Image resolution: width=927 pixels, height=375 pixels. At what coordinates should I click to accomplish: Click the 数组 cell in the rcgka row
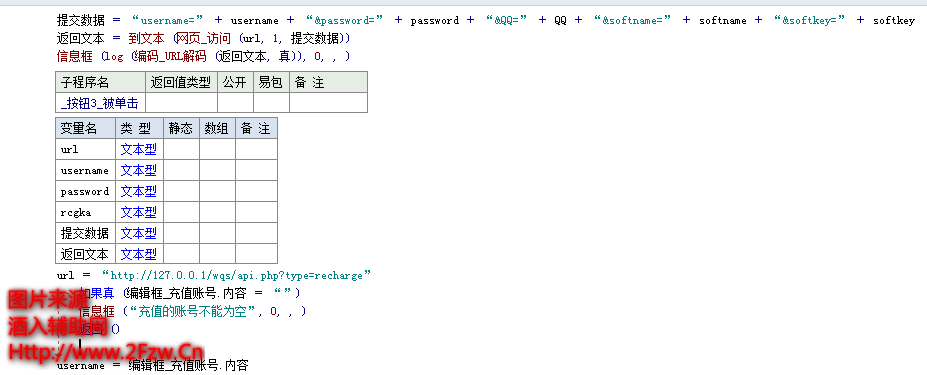[218, 212]
